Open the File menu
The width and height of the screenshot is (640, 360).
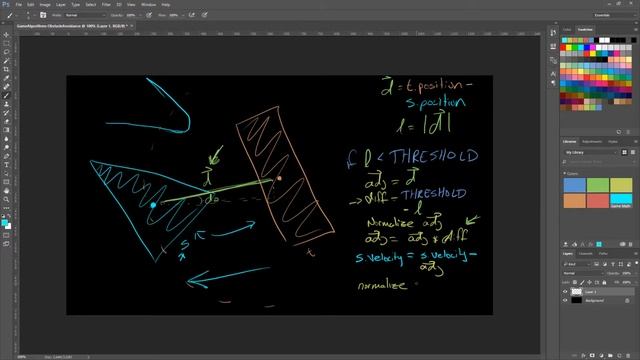[19, 4]
